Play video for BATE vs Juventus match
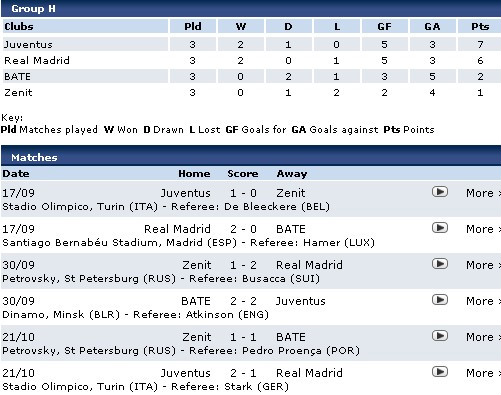This screenshot has width=501, height=395. click(440, 300)
